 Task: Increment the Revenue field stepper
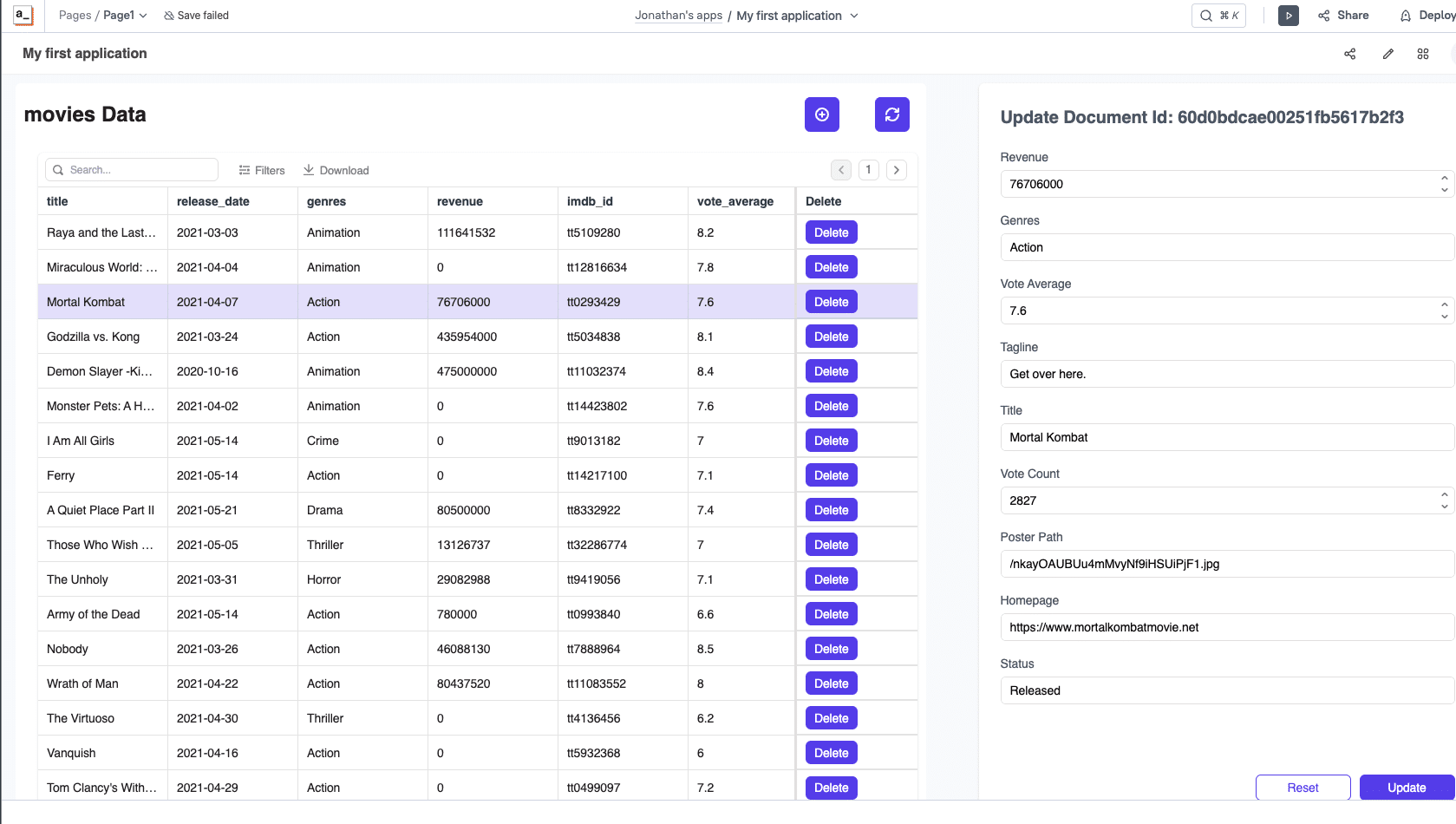click(1444, 179)
